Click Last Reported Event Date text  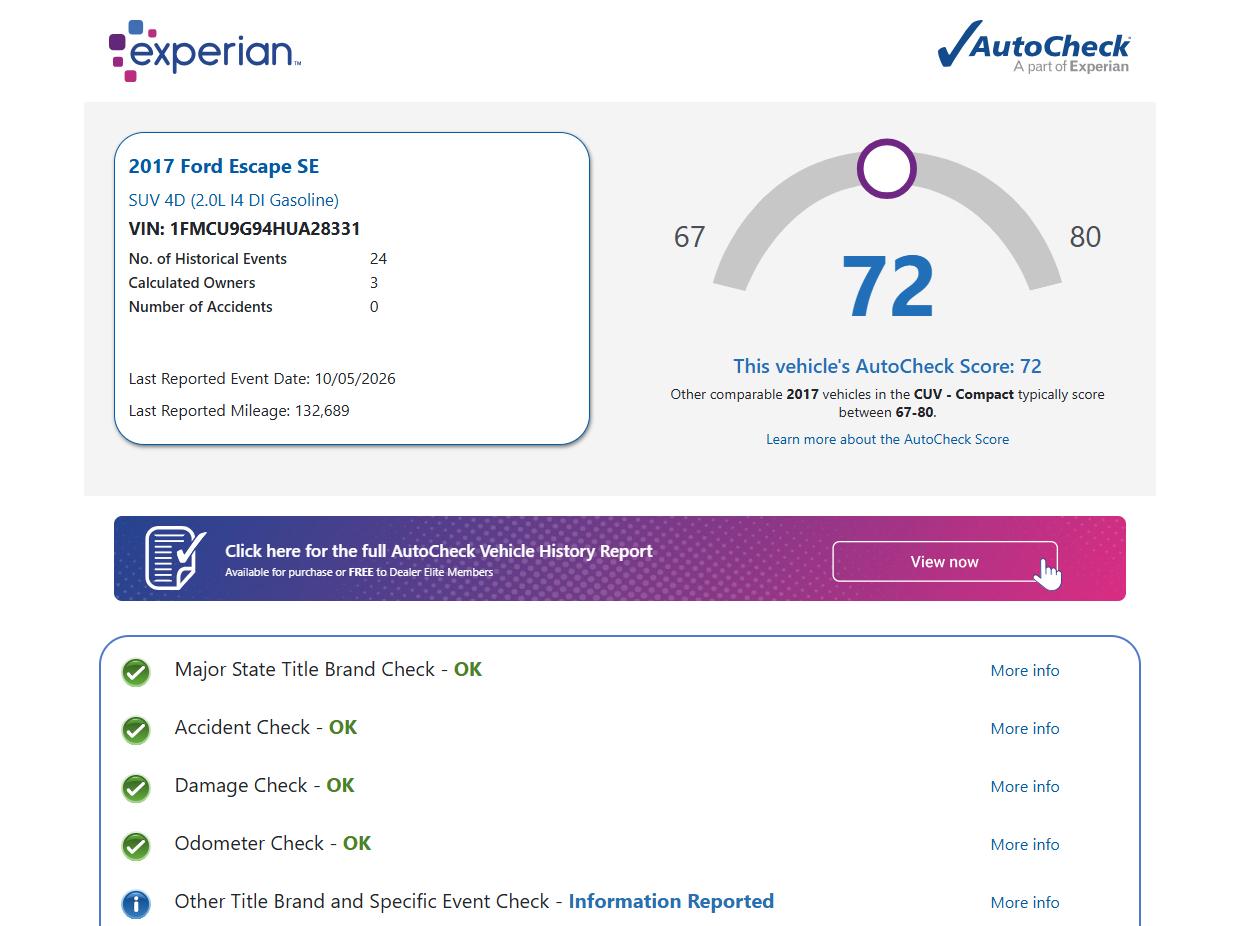[x=262, y=379]
